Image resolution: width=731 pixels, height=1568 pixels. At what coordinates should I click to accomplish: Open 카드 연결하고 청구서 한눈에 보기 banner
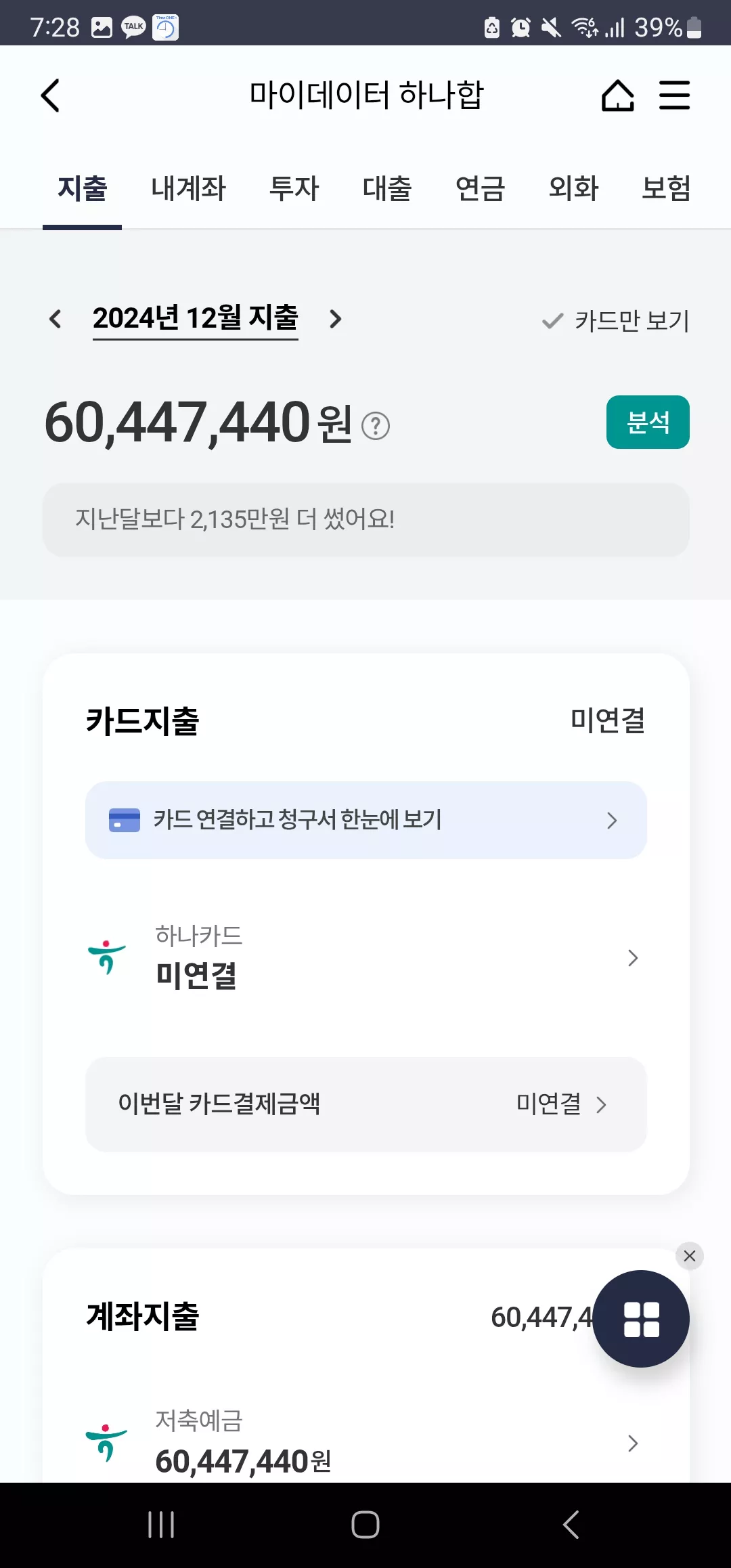pyautogui.click(x=365, y=820)
